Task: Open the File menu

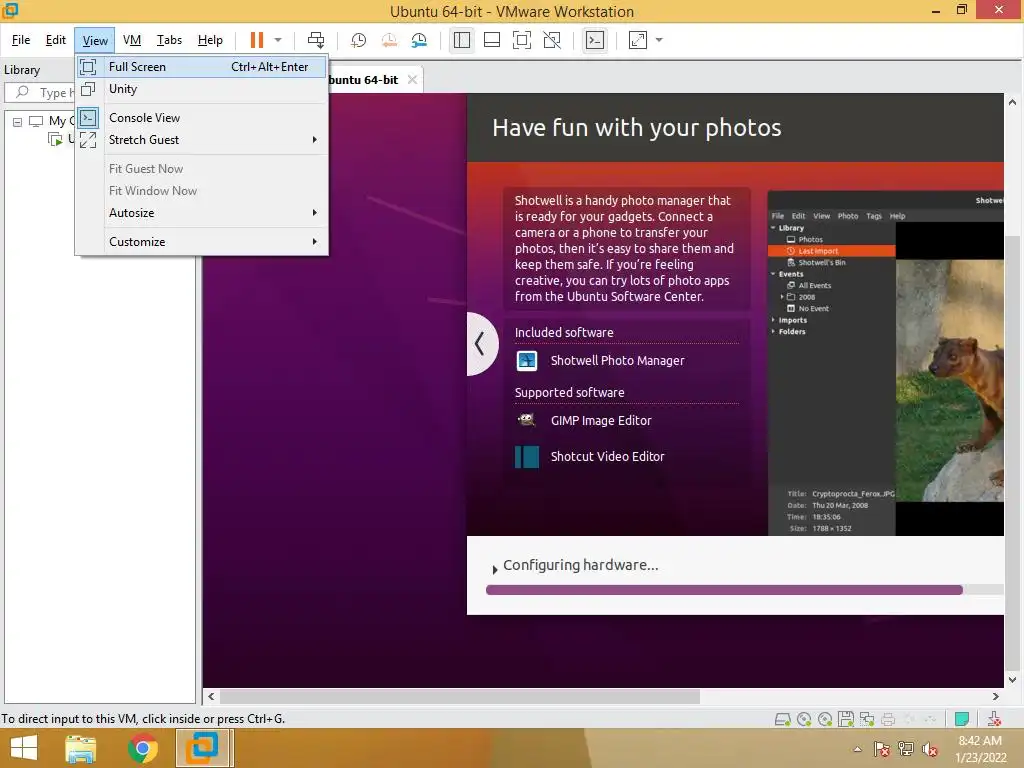Action: click(21, 40)
